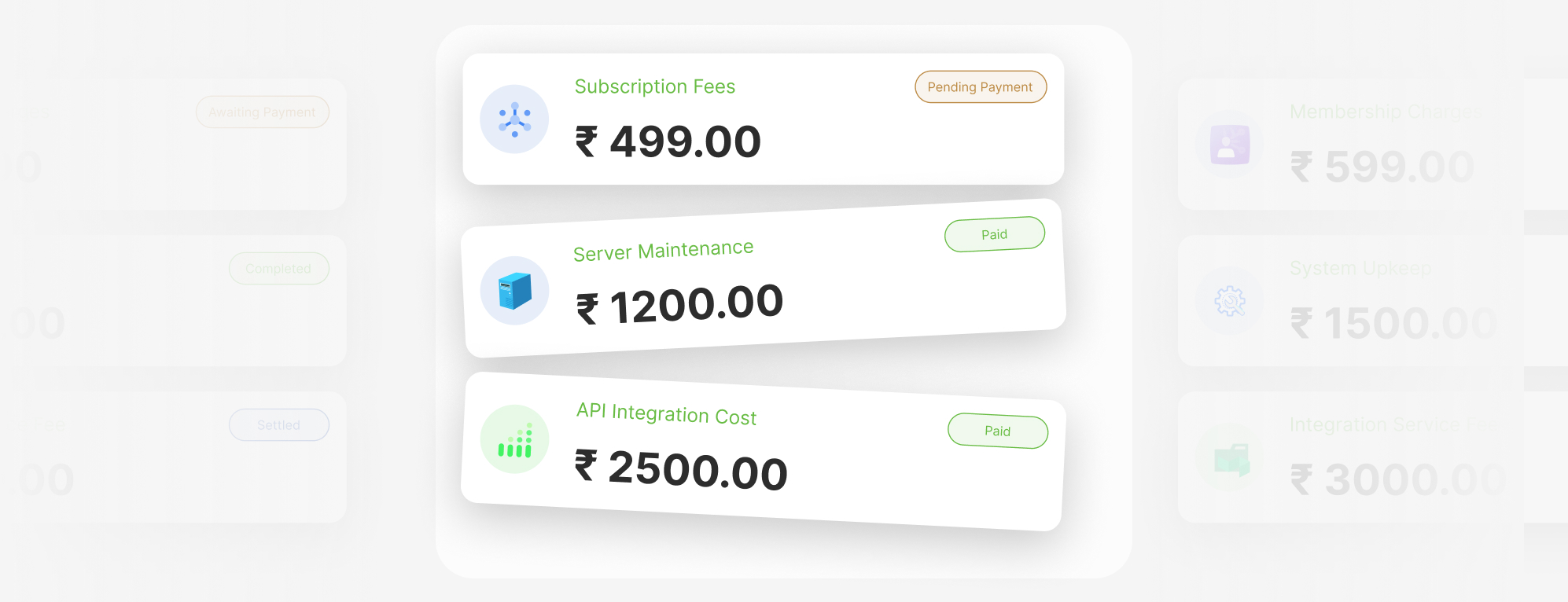The width and height of the screenshot is (1568, 602).
Task: Click the faded Settled status badge
Action: pyautogui.click(x=278, y=425)
